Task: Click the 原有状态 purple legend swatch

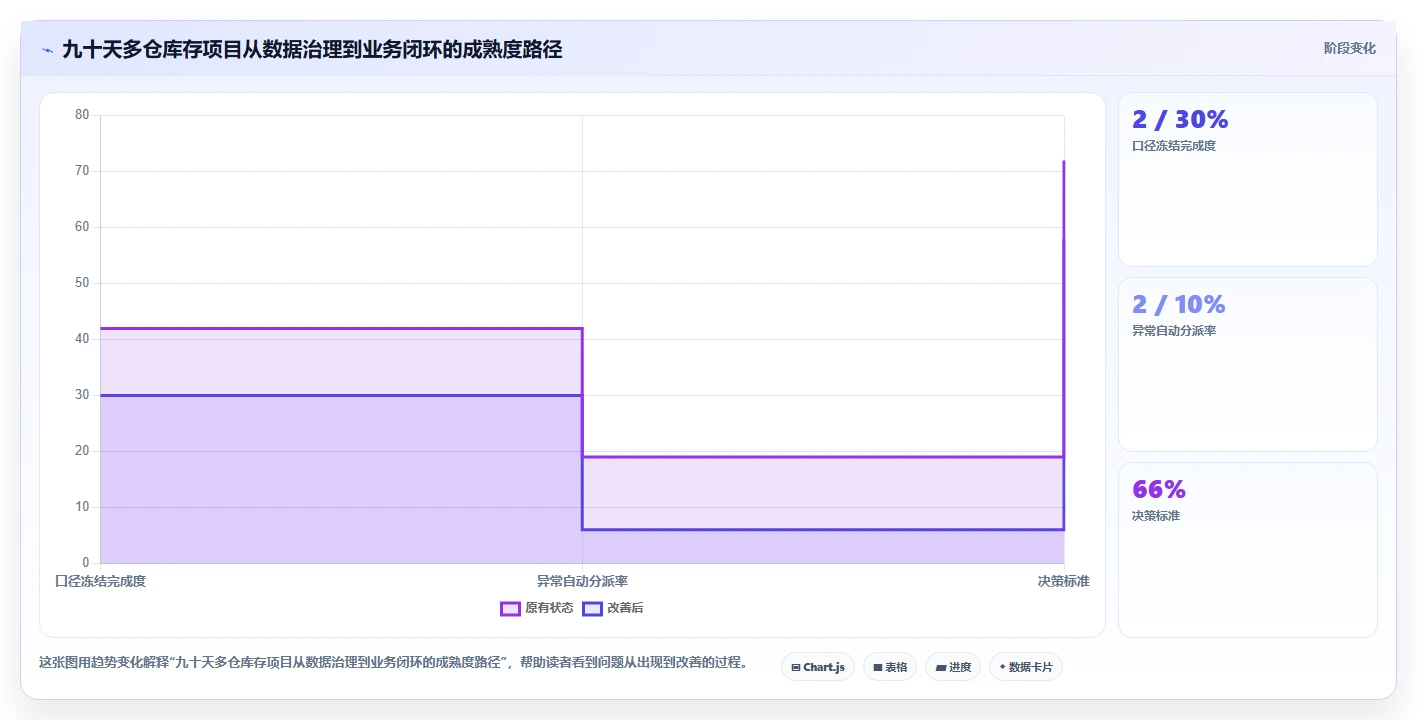Action: [x=510, y=608]
